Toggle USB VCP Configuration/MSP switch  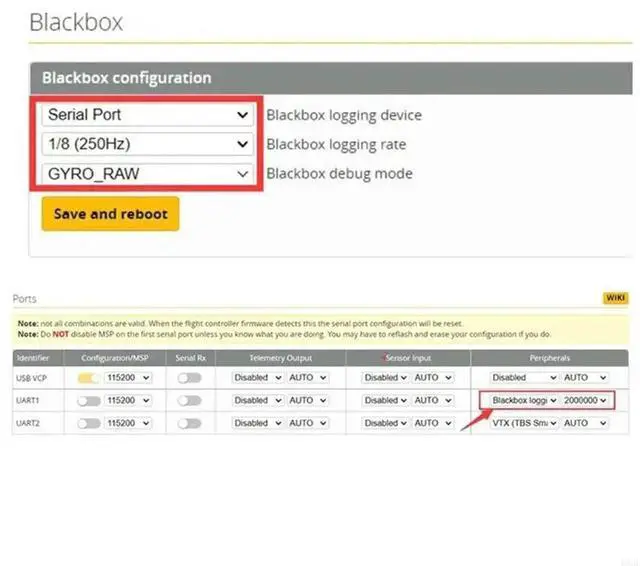[x=90, y=377]
